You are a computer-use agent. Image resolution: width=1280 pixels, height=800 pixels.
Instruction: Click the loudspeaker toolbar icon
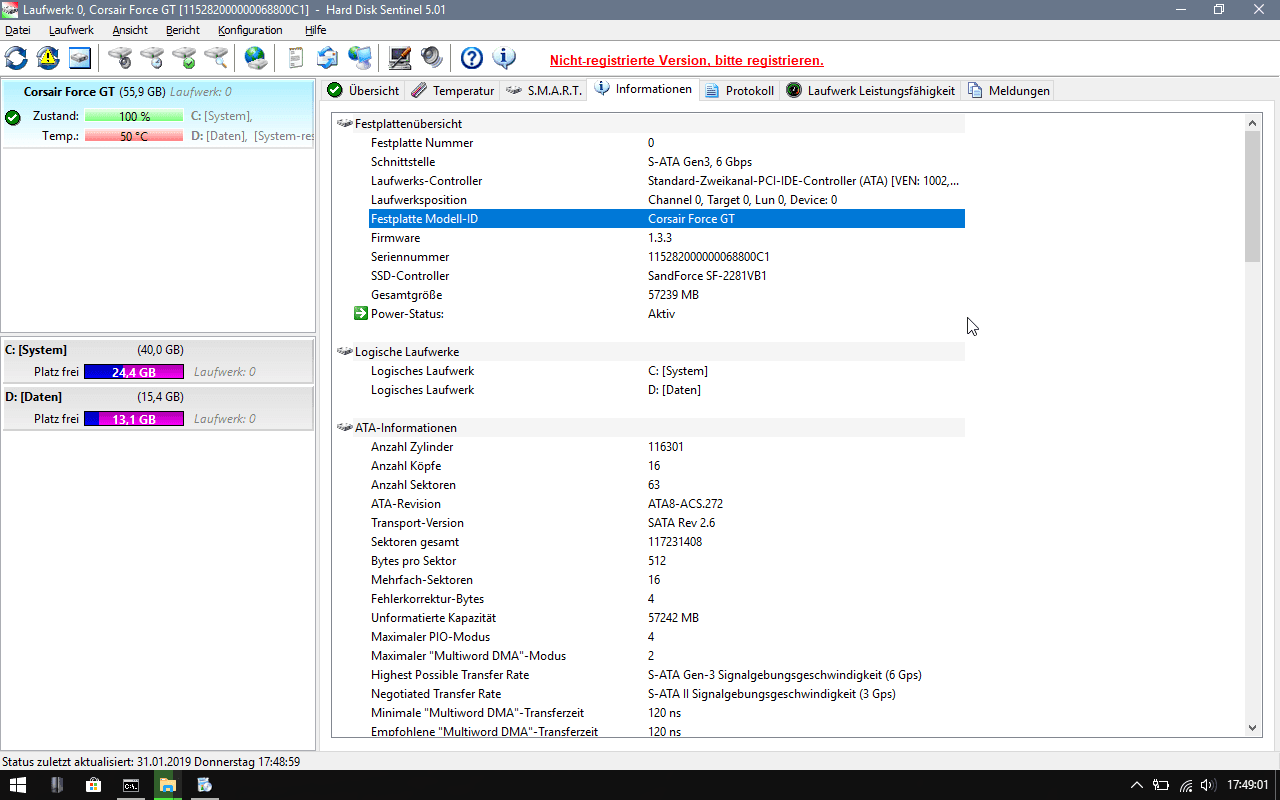432,58
